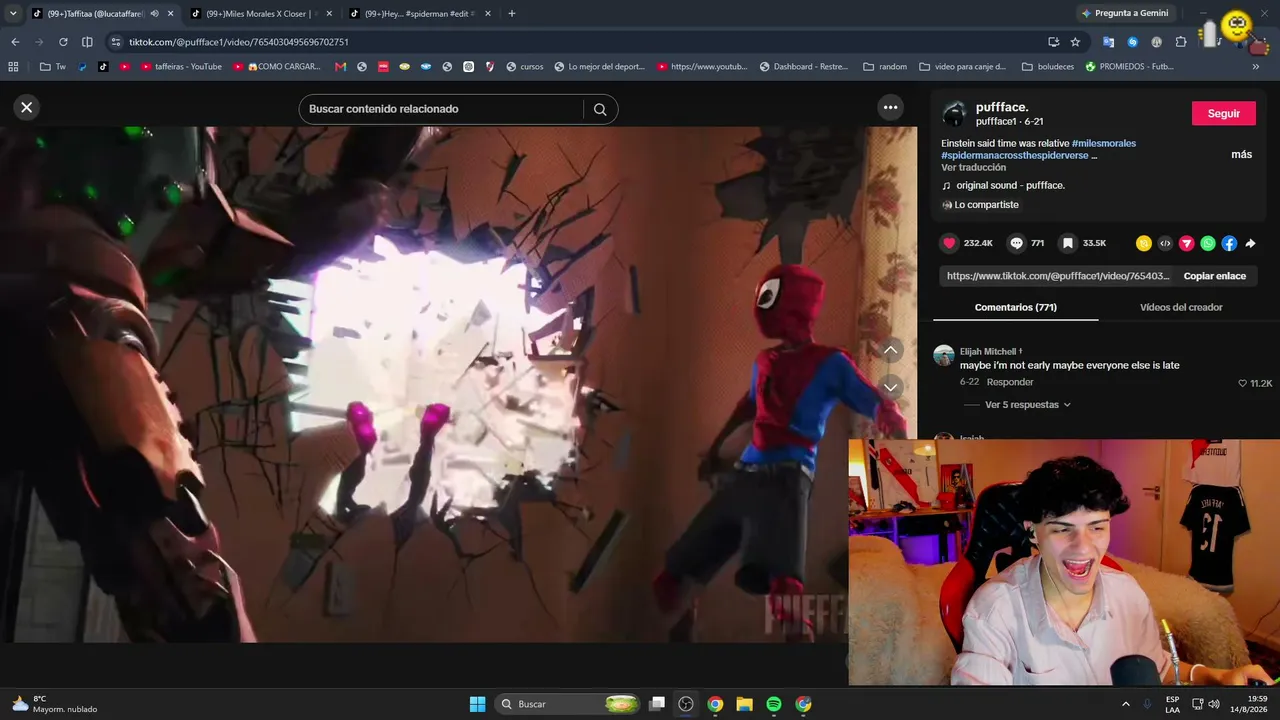The image size is (1280, 720).
Task: Share the video on WhatsApp
Action: 1208,243
